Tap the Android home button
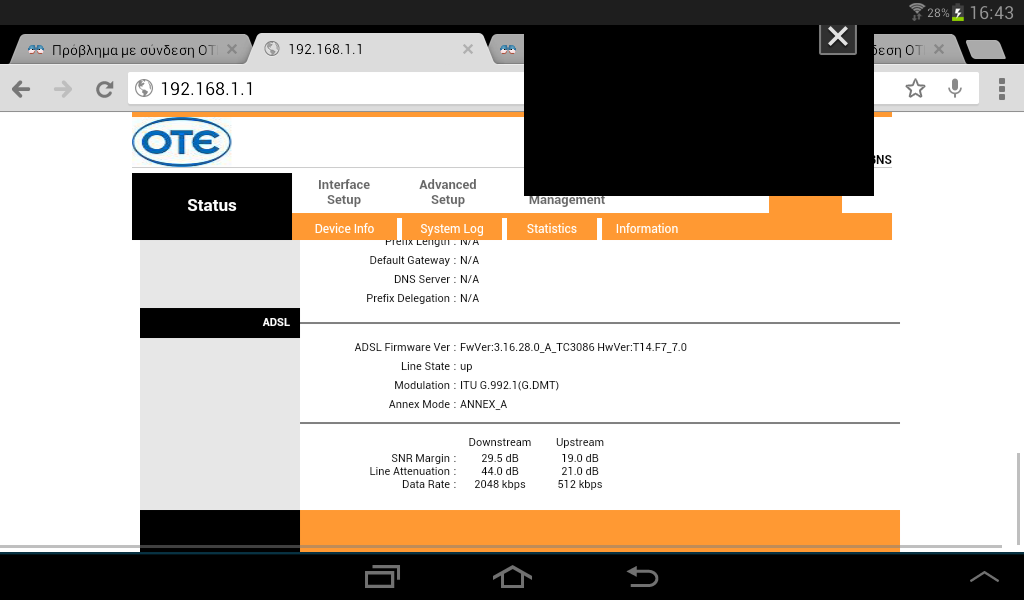The height and width of the screenshot is (600, 1024). (x=512, y=577)
